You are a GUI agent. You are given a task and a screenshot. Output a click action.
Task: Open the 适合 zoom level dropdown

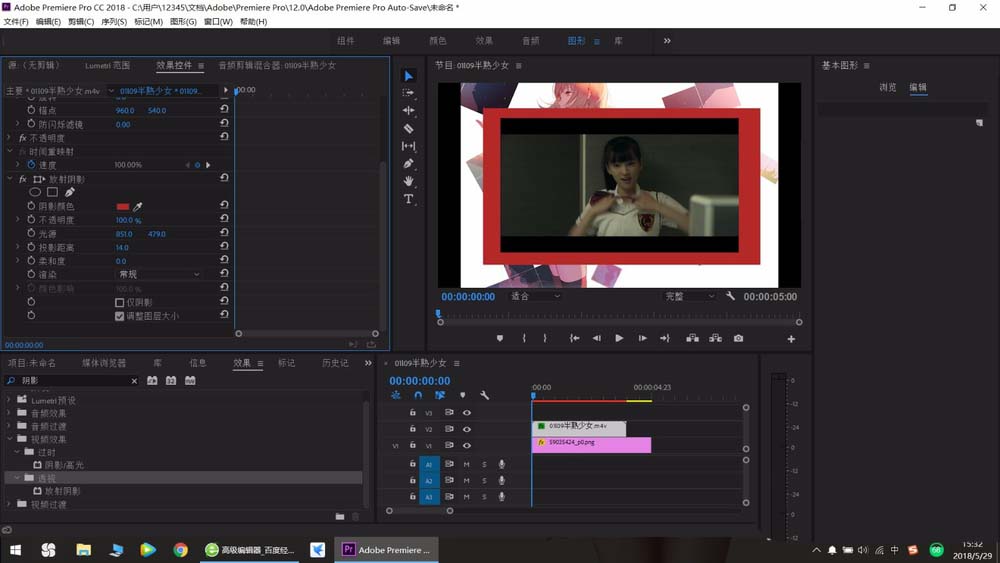pos(536,296)
